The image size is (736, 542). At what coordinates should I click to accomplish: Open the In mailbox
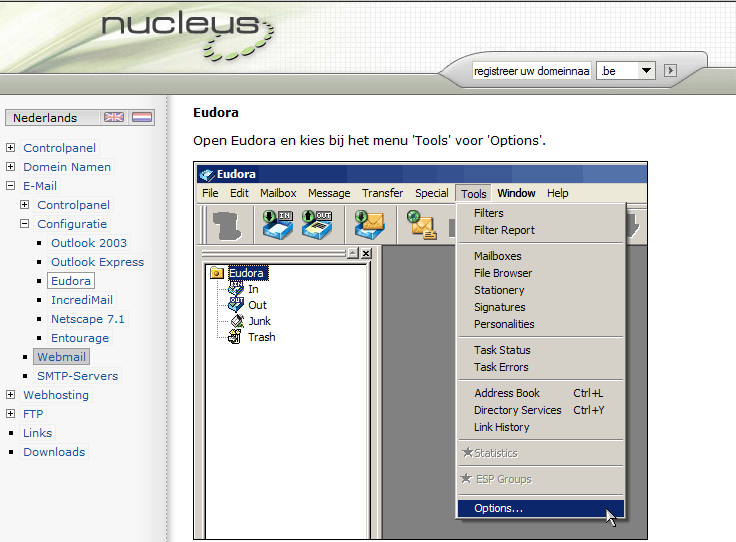coord(253,289)
